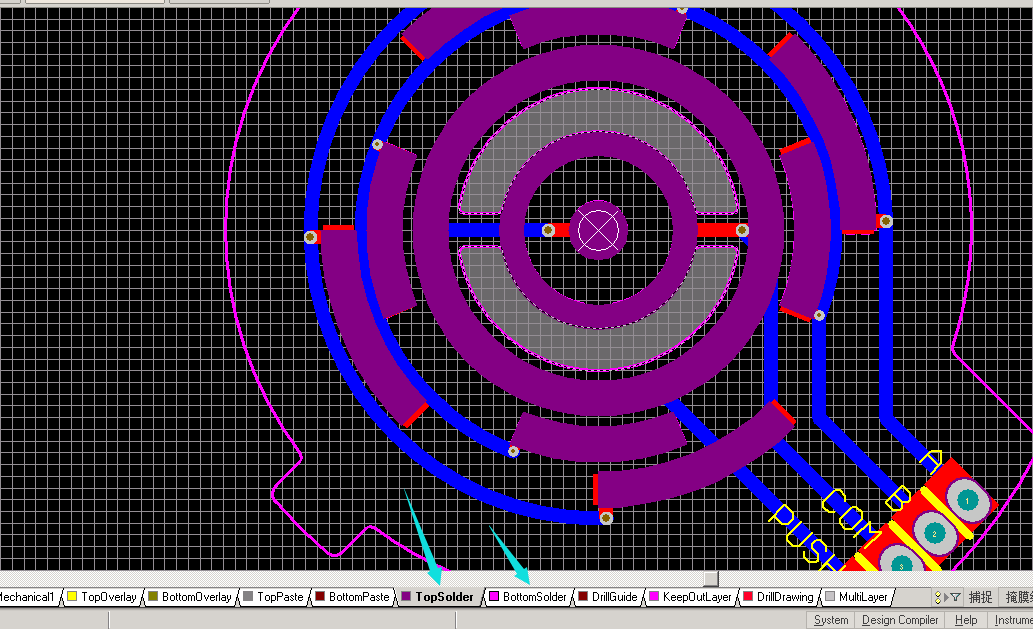
Task: Click the dark red BottomPaste color swatch
Action: pos(320,597)
